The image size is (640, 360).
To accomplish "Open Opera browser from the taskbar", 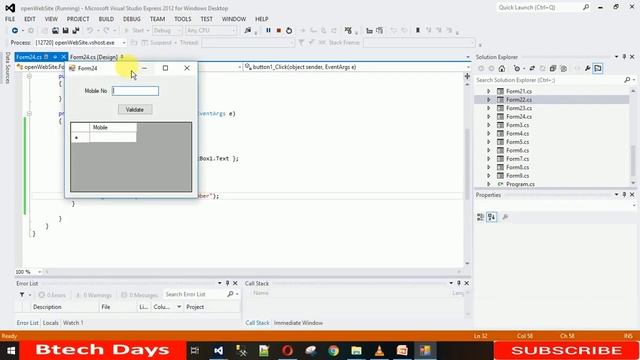I will (x=287, y=351).
